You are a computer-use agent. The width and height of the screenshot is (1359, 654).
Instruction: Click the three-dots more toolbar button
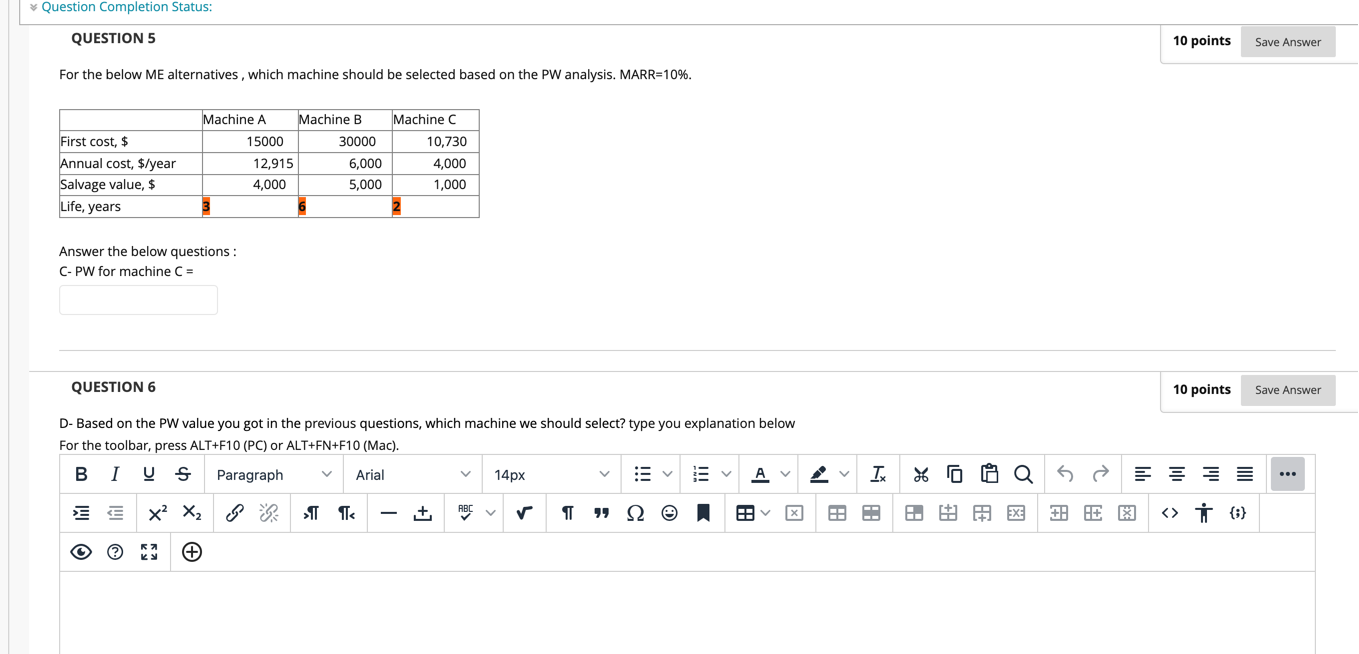point(1288,474)
